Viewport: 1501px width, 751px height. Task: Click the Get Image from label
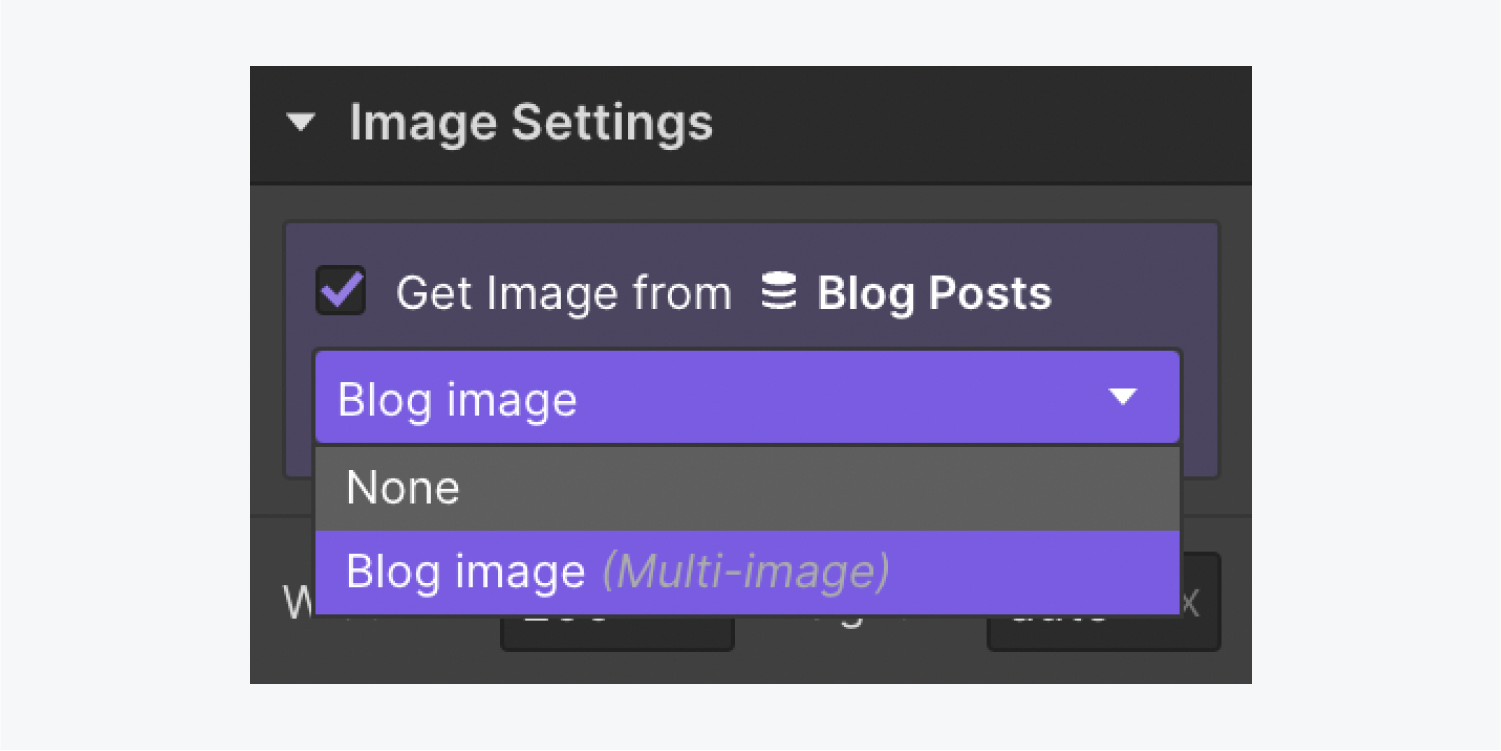click(564, 293)
